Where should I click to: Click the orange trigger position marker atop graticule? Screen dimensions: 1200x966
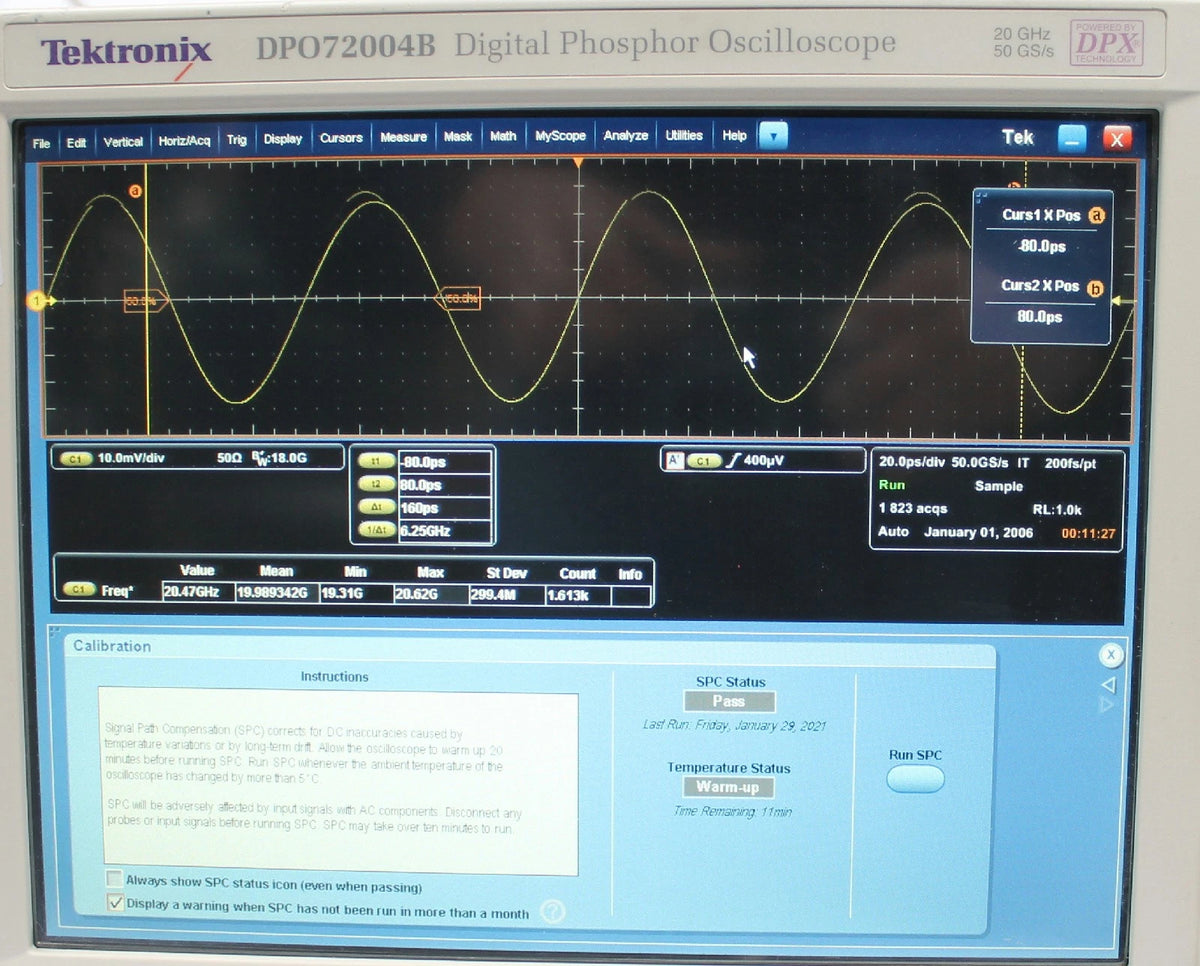[578, 163]
